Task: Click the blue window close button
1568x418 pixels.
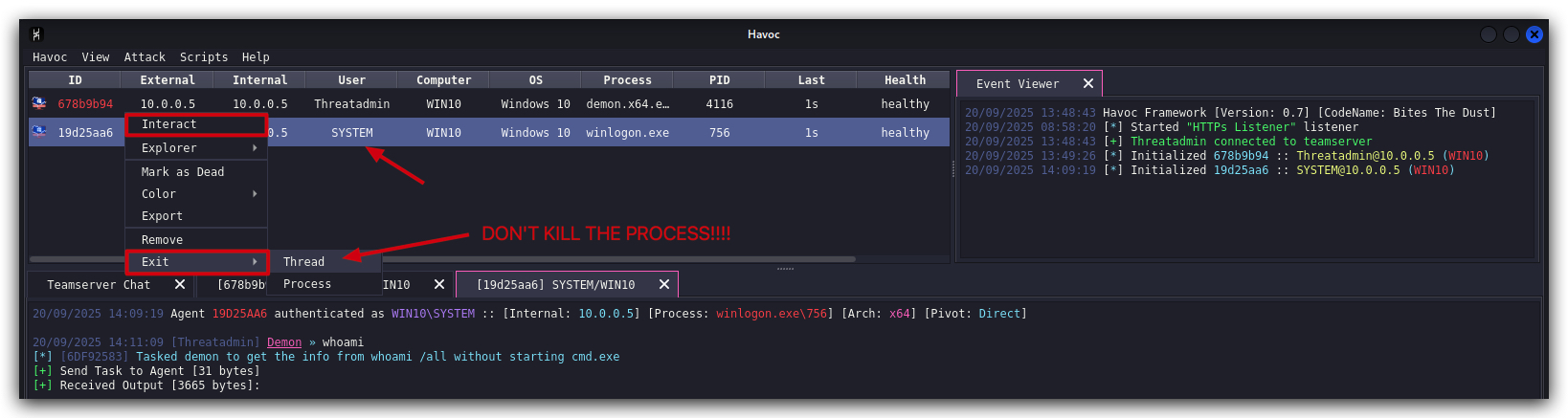Action: (1534, 34)
